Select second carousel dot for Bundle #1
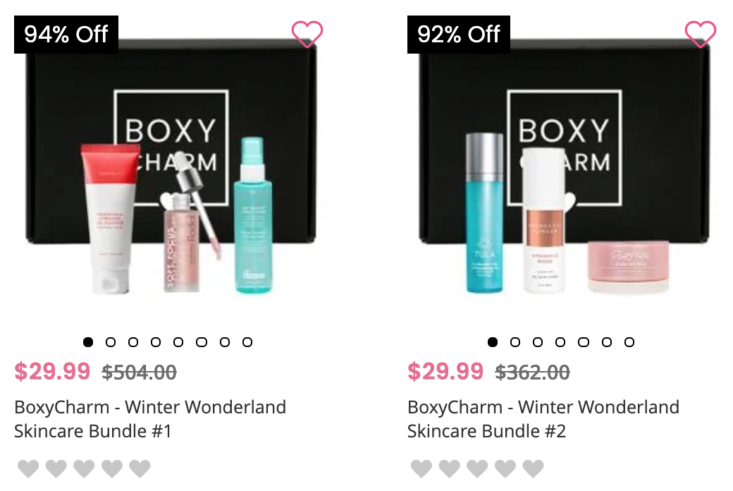Image resolution: width=733 pixels, height=491 pixels. [110, 342]
